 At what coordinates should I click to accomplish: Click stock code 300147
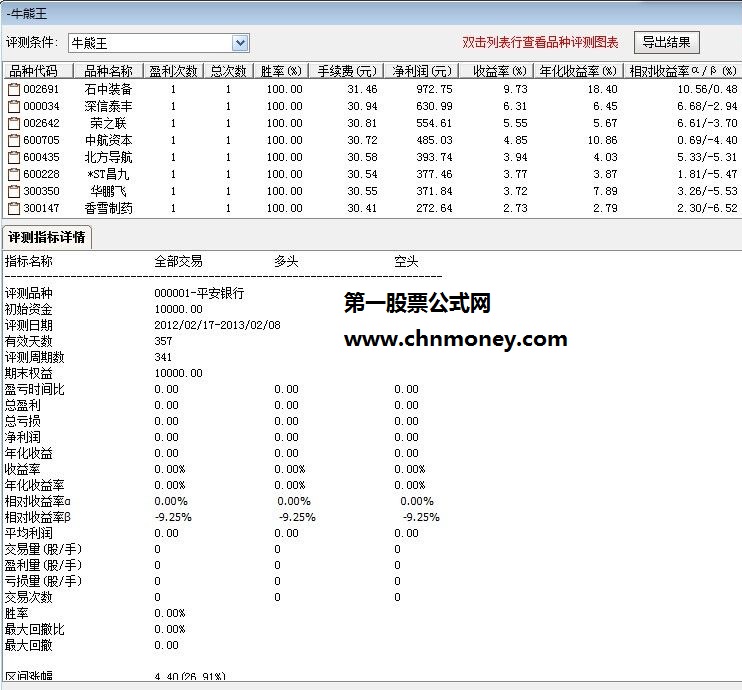41,208
